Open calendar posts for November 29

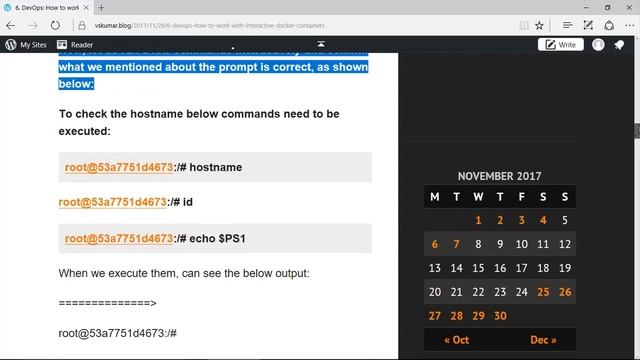[478, 316]
